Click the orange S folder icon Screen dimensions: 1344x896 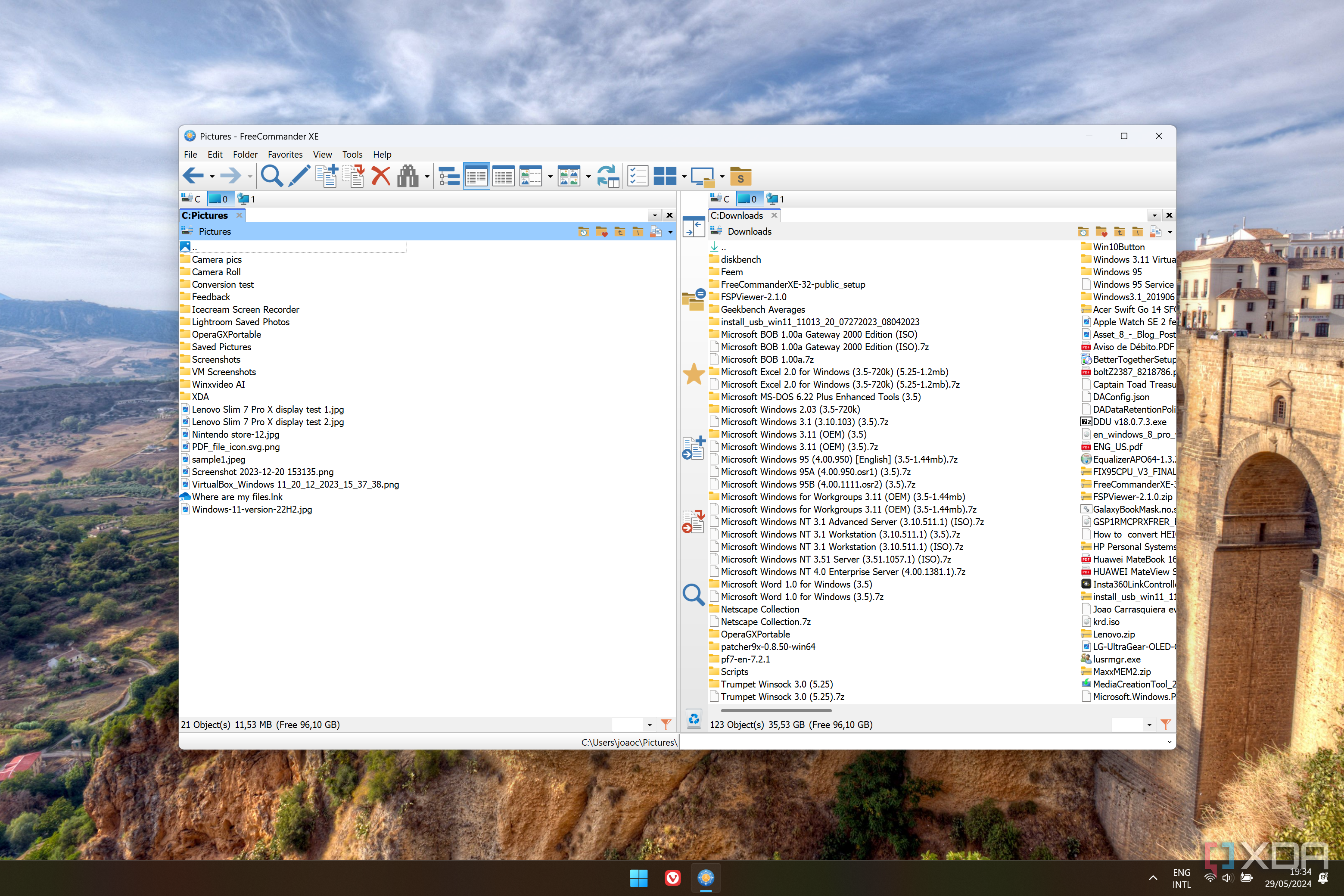740,176
